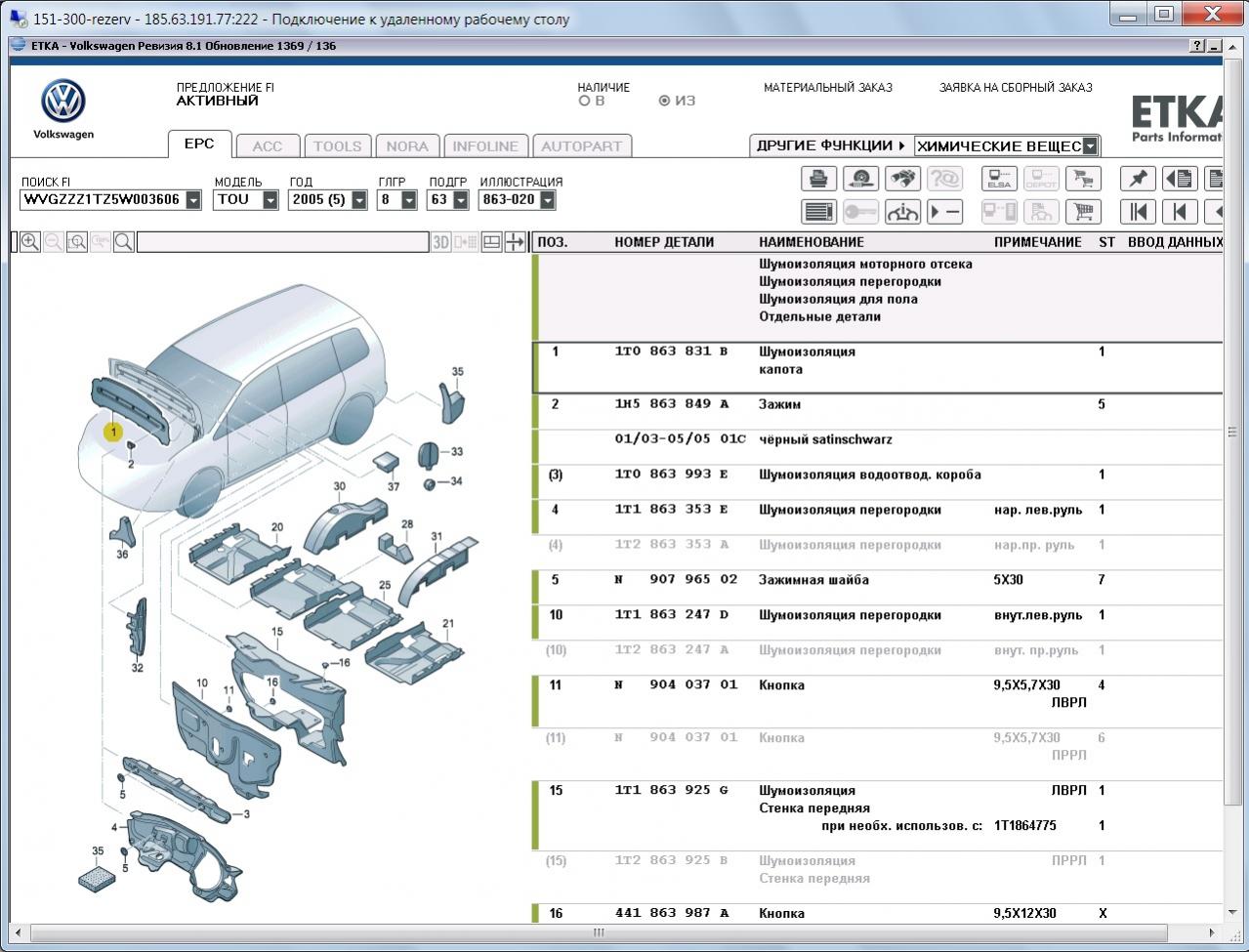Open the shopping cart order icon
Viewport: 1249px width, 952px height.
coord(1083,212)
